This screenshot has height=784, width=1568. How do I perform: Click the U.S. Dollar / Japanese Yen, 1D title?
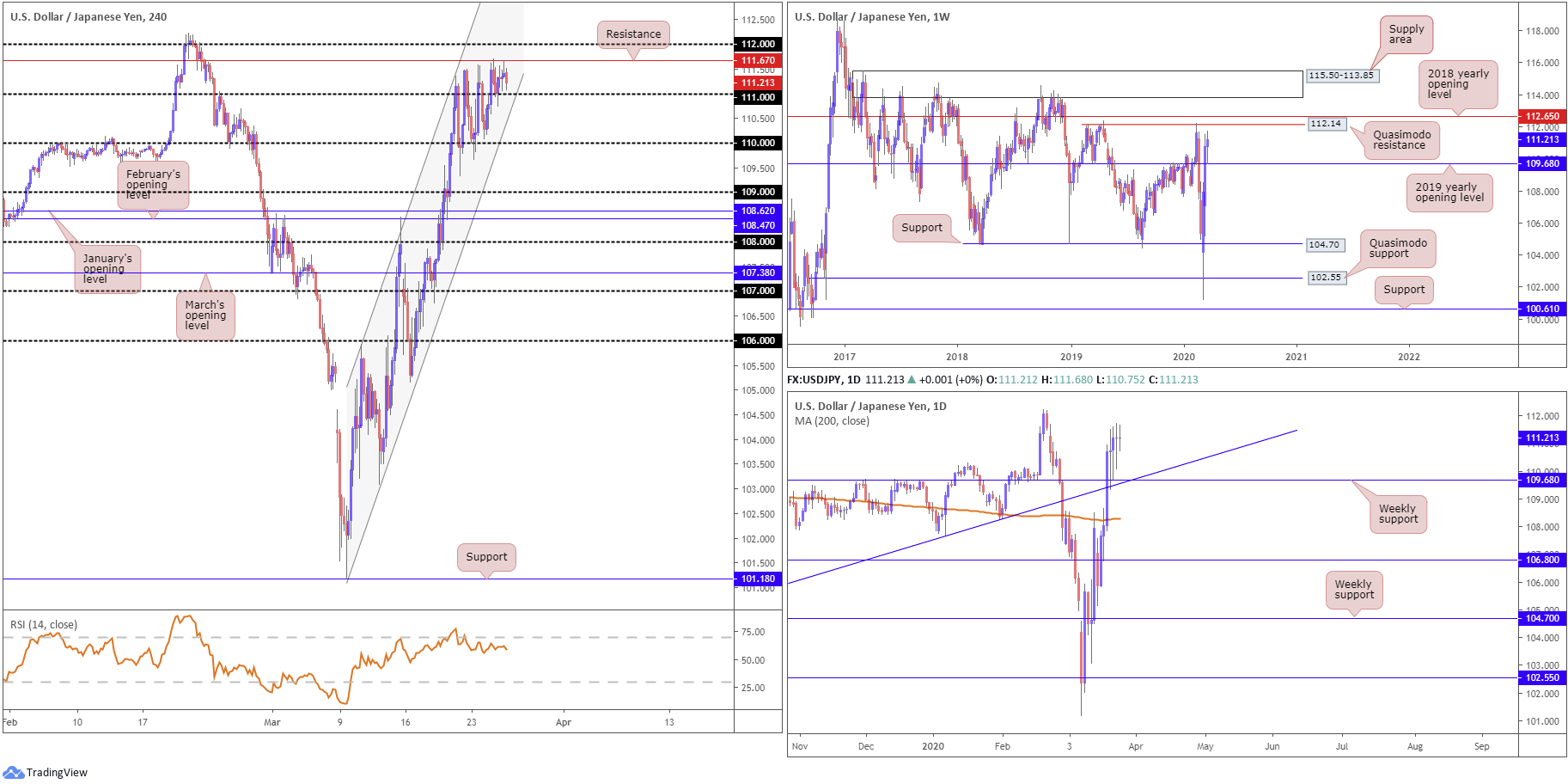870,406
